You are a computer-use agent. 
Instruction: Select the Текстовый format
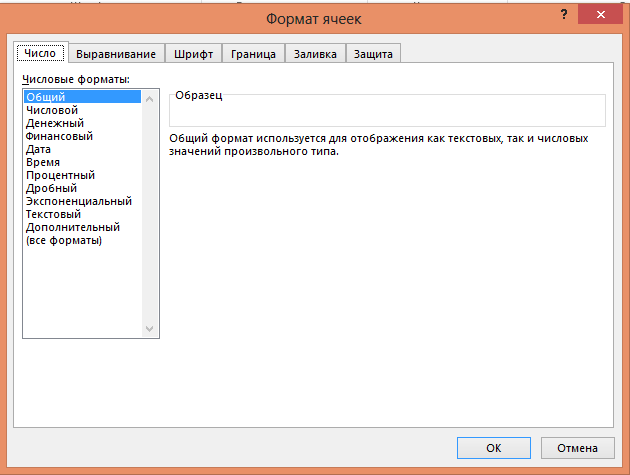pyautogui.click(x=82, y=214)
